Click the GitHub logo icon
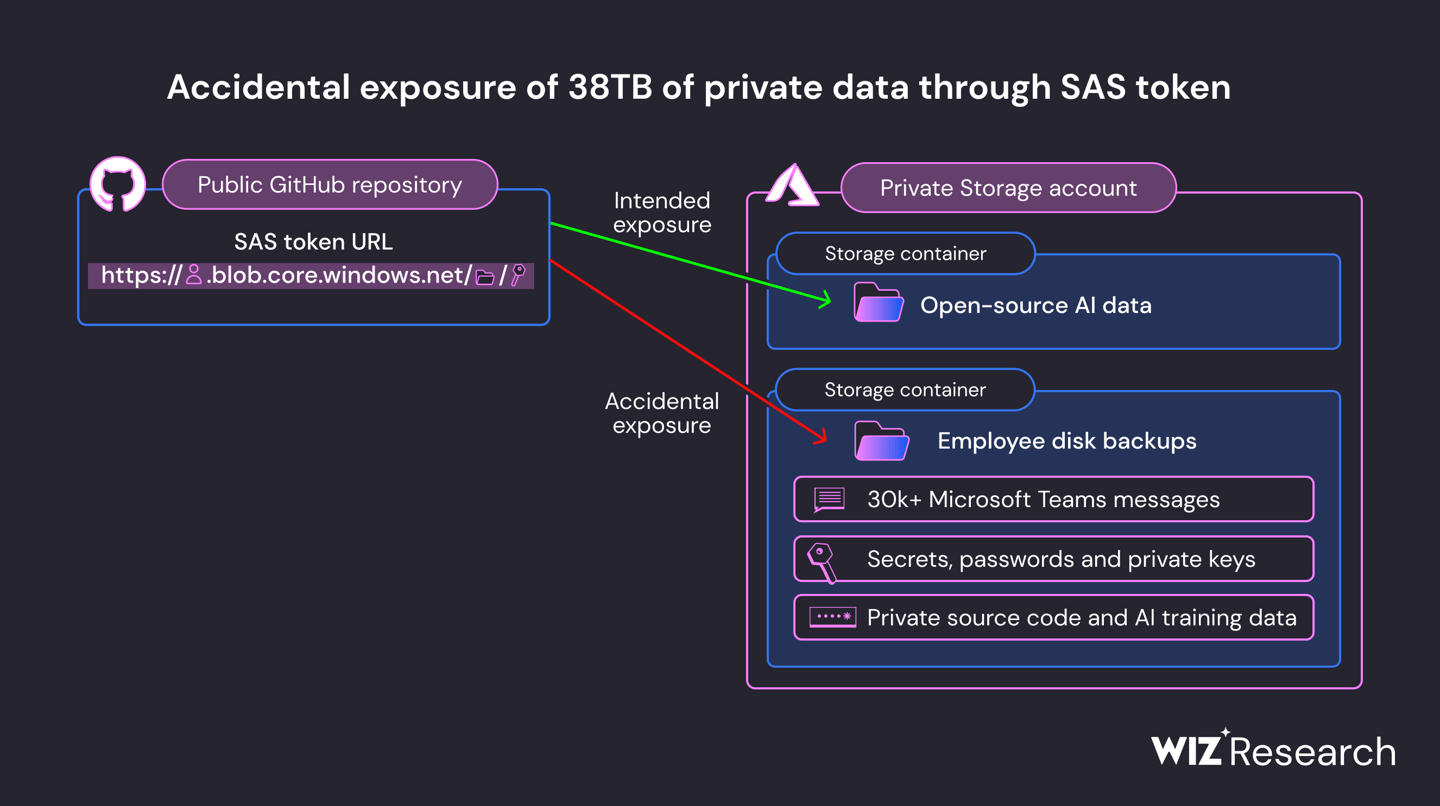The image size is (1440, 806). (x=117, y=185)
